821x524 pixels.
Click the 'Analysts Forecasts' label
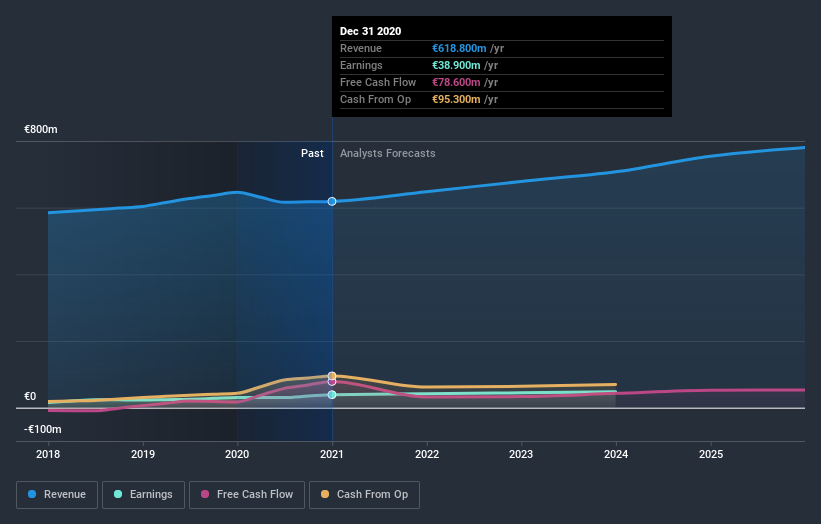[387, 153]
